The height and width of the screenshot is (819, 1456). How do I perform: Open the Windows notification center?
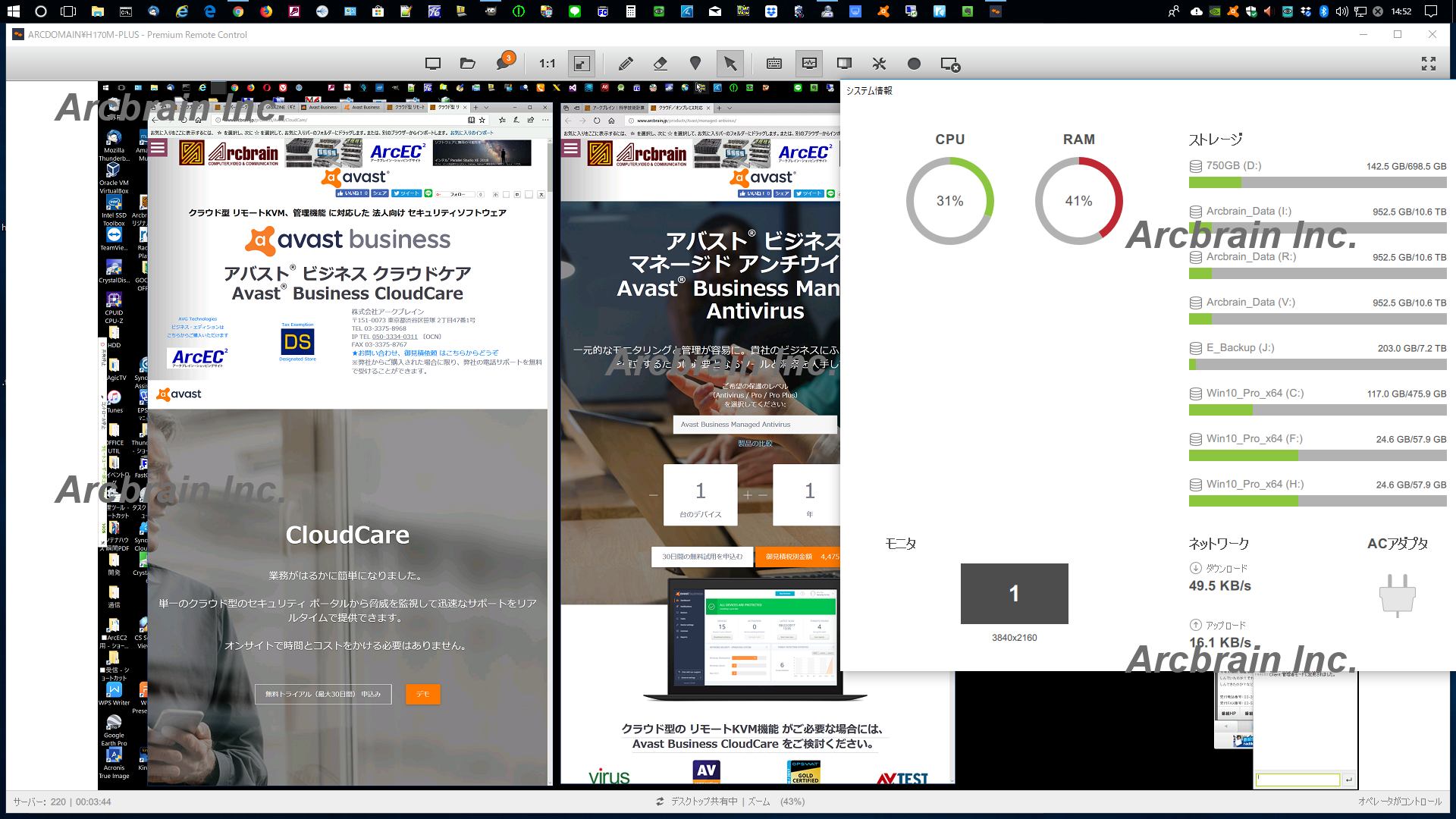(x=1431, y=11)
